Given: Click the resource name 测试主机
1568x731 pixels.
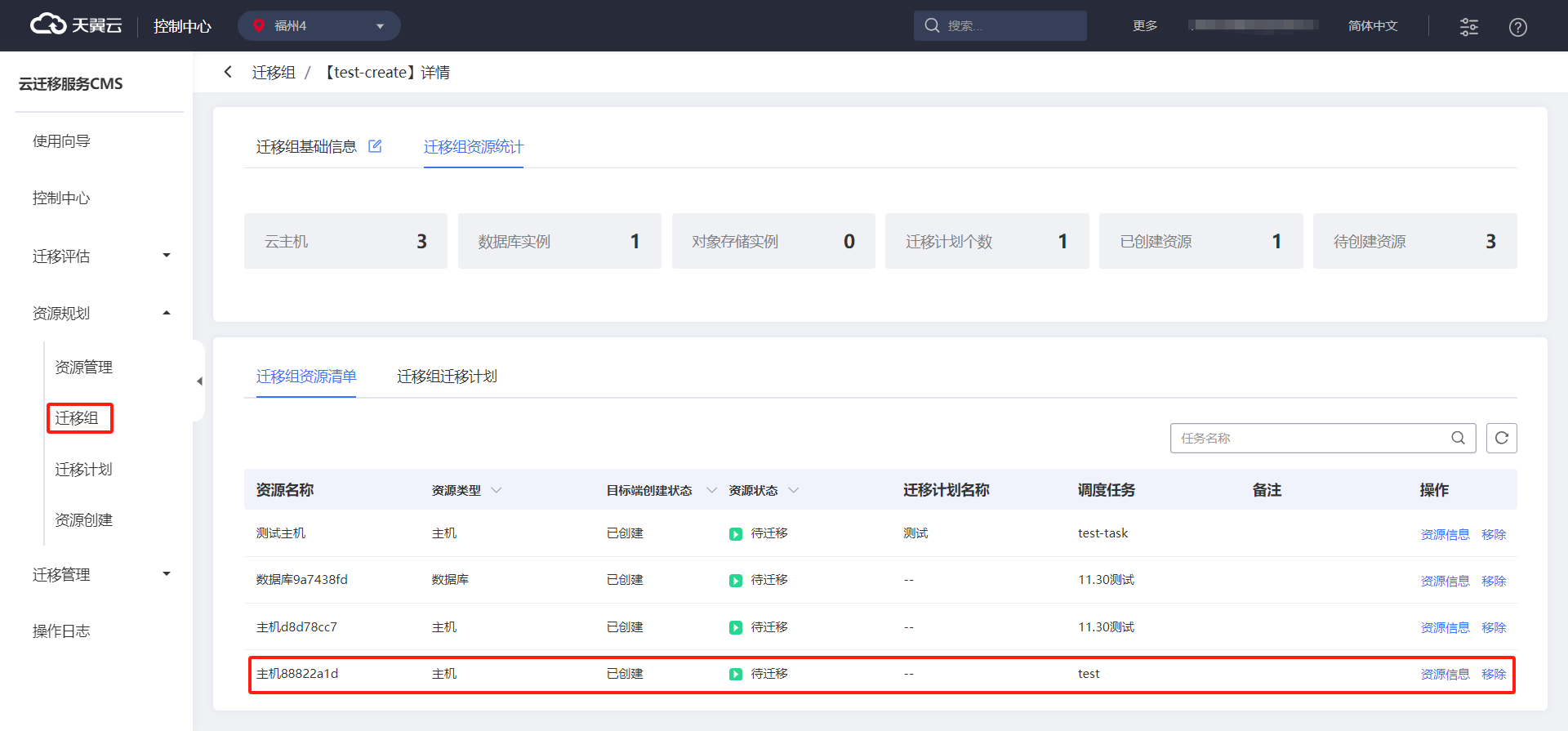Looking at the screenshot, I should click(281, 533).
